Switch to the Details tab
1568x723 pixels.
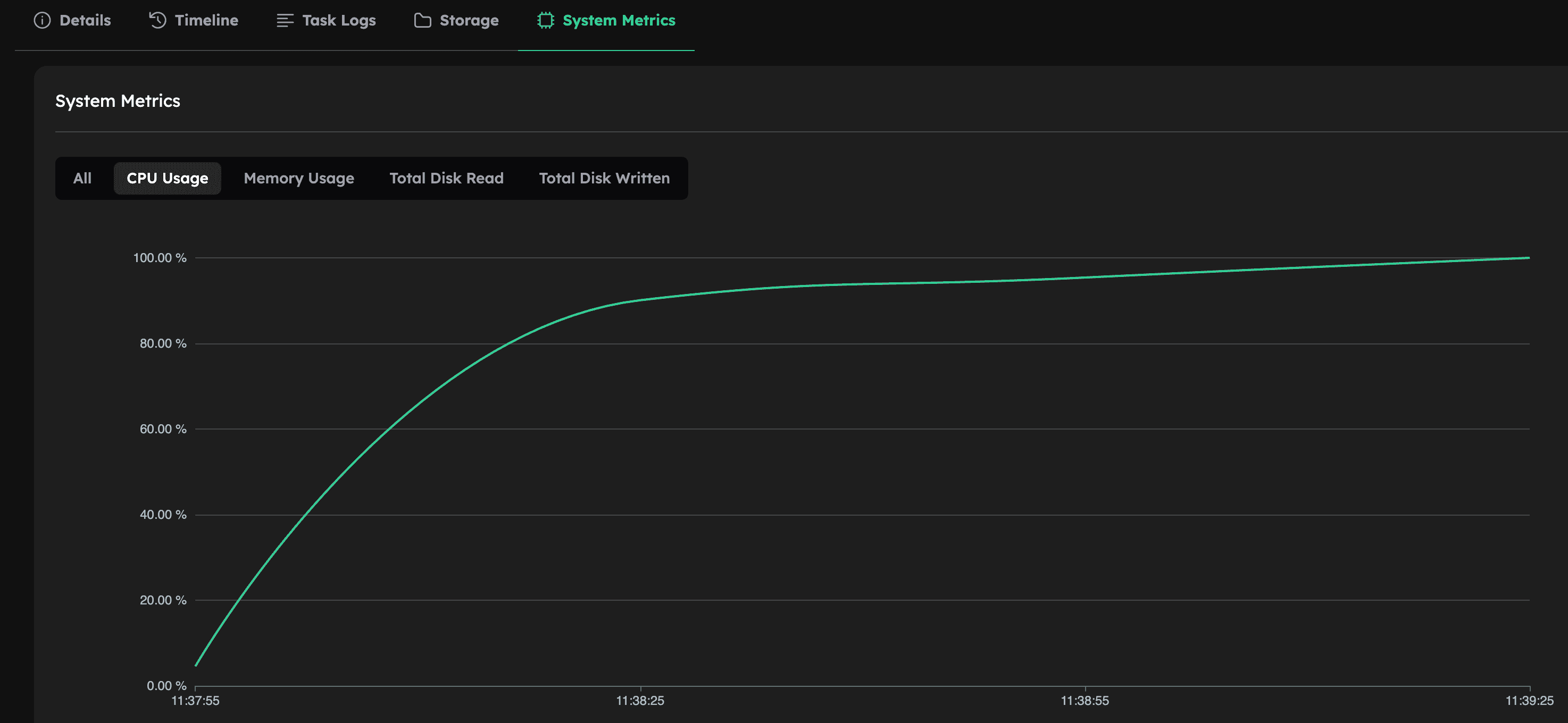click(85, 20)
